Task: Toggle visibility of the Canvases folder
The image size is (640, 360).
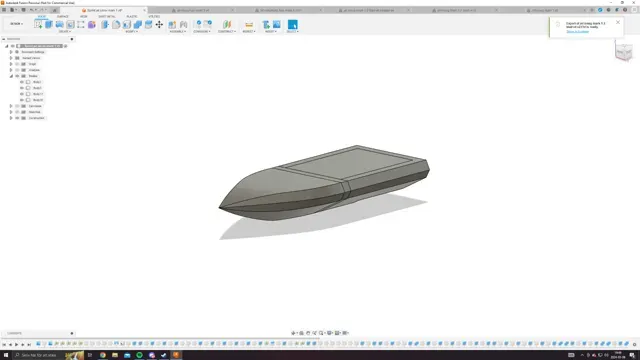Action: click(x=17, y=106)
